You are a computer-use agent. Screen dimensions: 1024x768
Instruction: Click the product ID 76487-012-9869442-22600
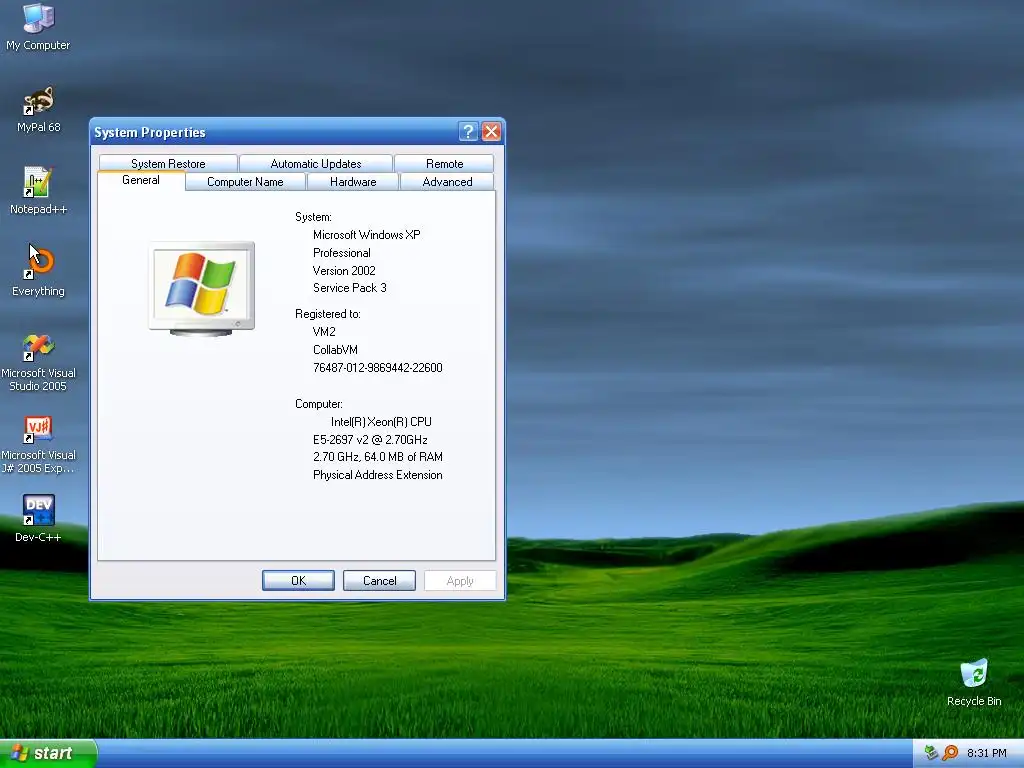click(377, 368)
